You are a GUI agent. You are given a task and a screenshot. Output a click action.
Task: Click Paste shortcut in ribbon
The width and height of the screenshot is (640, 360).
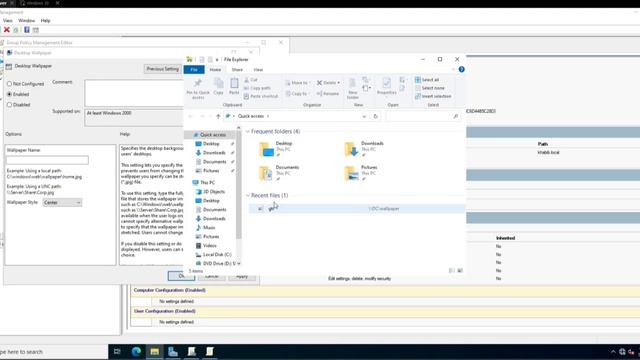pyautogui.click(x=260, y=96)
